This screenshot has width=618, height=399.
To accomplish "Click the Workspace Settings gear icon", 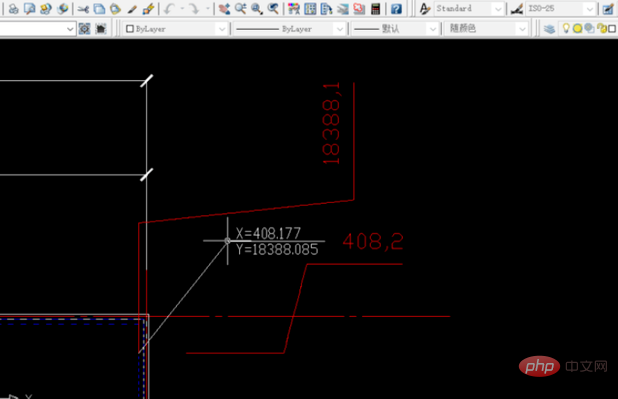I will (84, 29).
